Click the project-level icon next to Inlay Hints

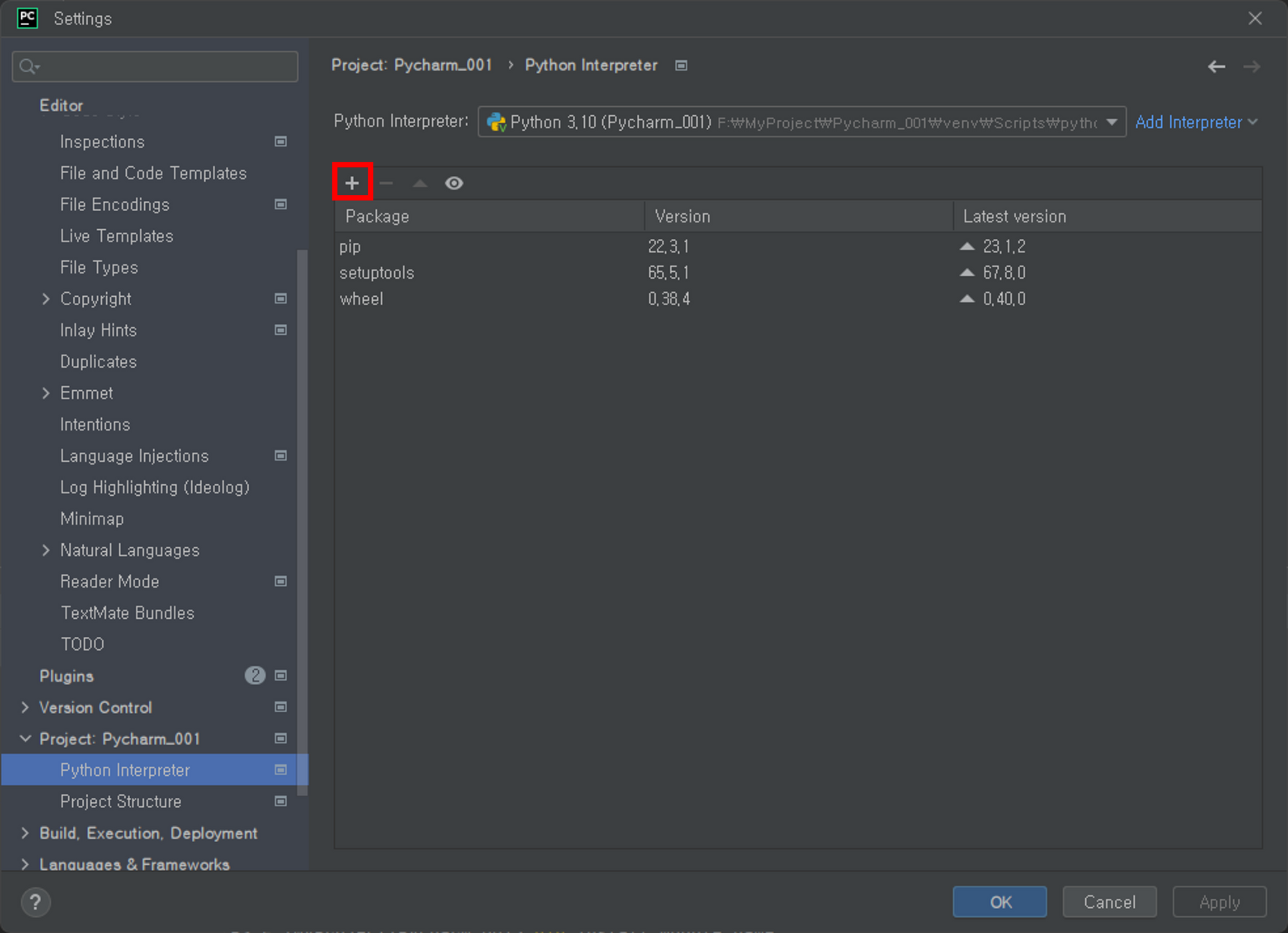point(281,330)
